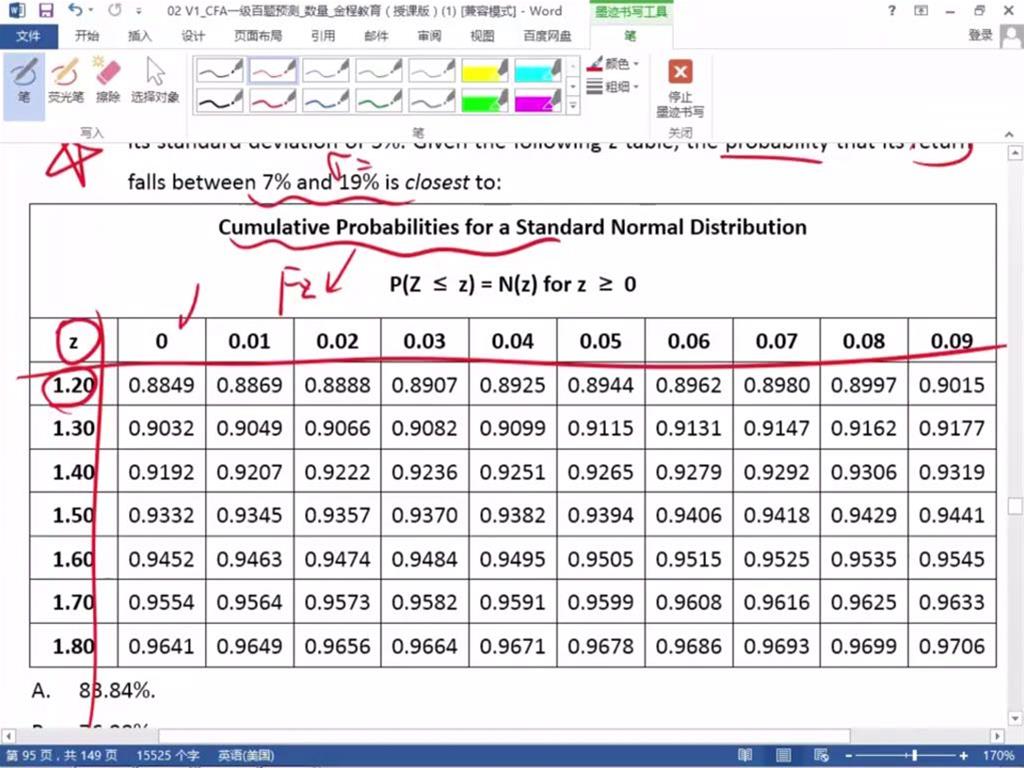
Task: Click word count '15525 个字'
Action: click(167, 756)
